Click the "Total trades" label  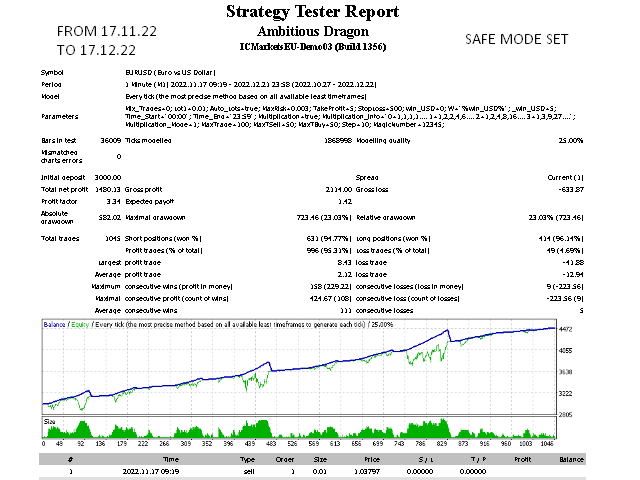(x=60, y=238)
